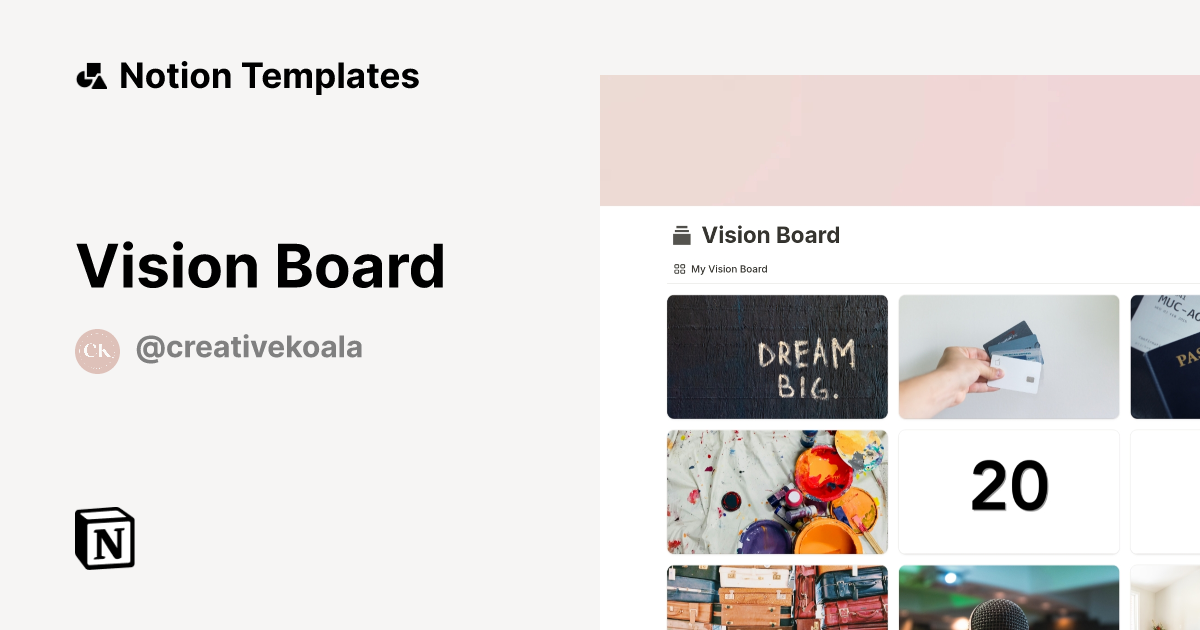Open the stacked suitcases card

click(777, 598)
